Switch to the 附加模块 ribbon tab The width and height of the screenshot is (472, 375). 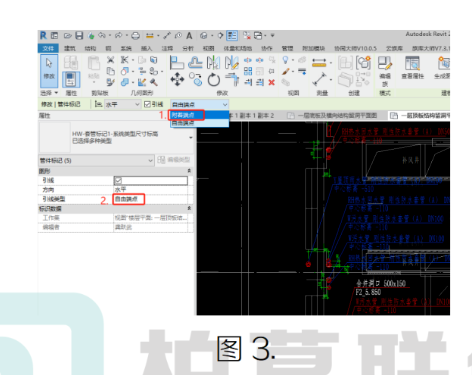[313, 48]
